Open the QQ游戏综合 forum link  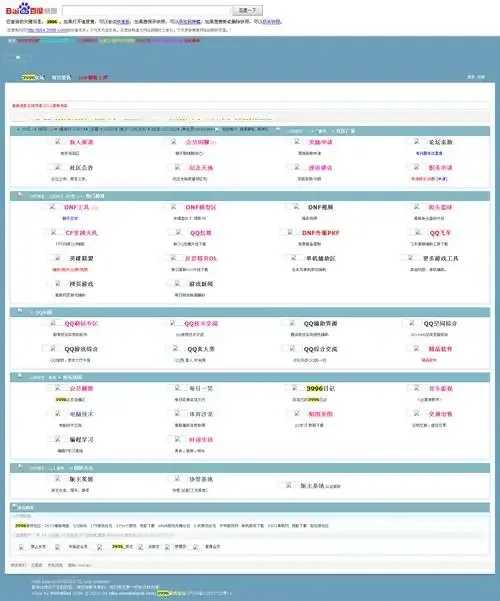click(81, 349)
